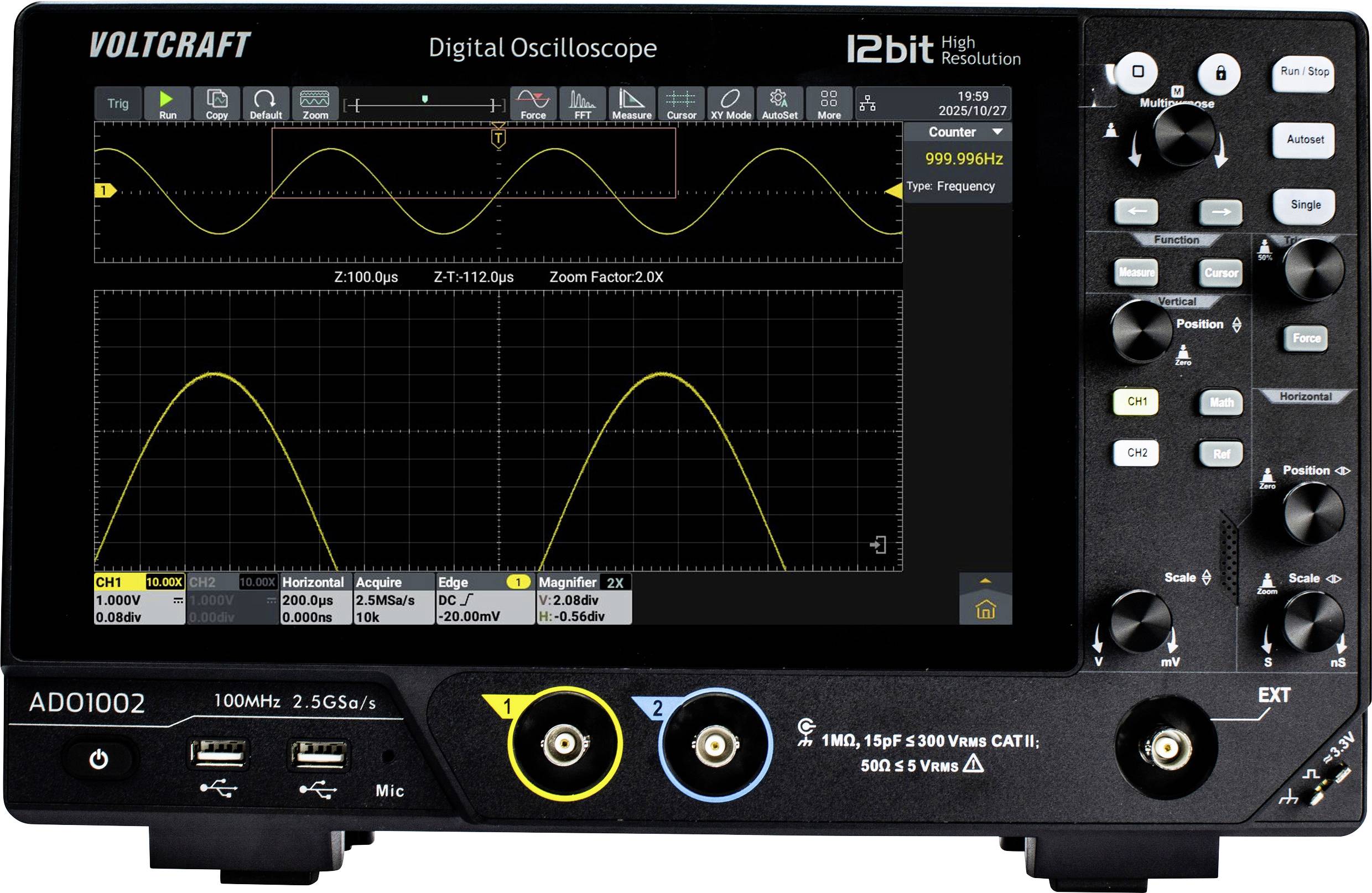This screenshot has width=1372, height=893.
Task: Open the Counter measurement dropdown
Action: pyautogui.click(x=955, y=132)
